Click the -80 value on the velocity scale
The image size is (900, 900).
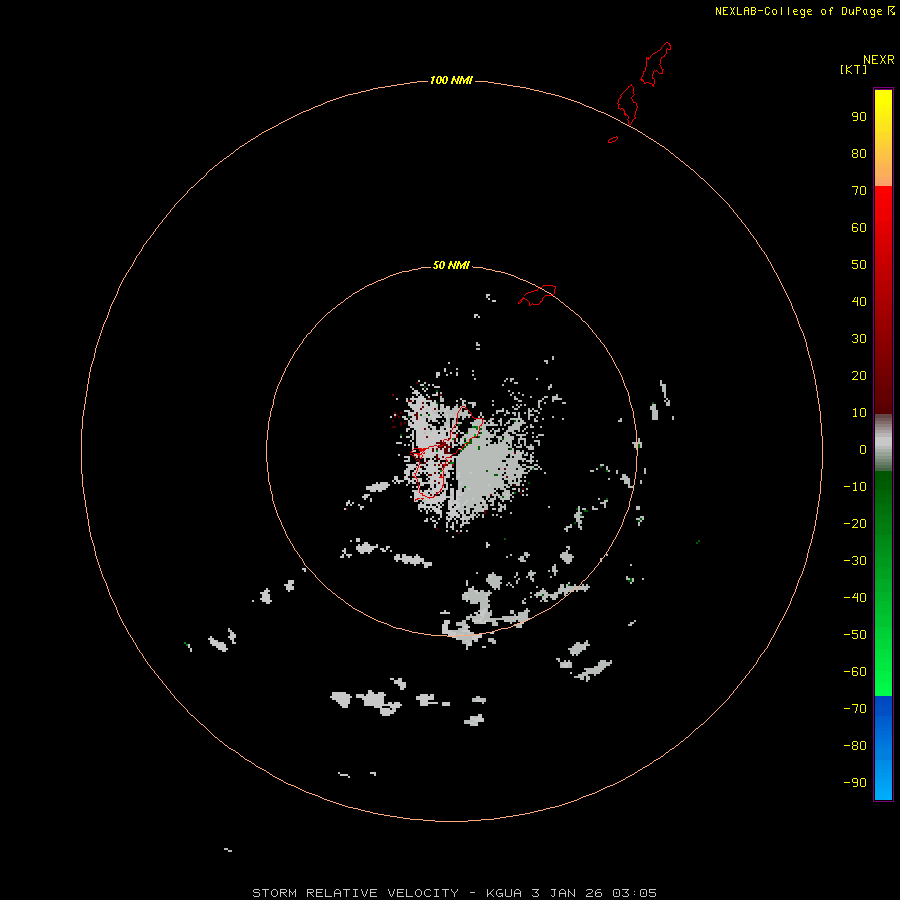[x=855, y=746]
